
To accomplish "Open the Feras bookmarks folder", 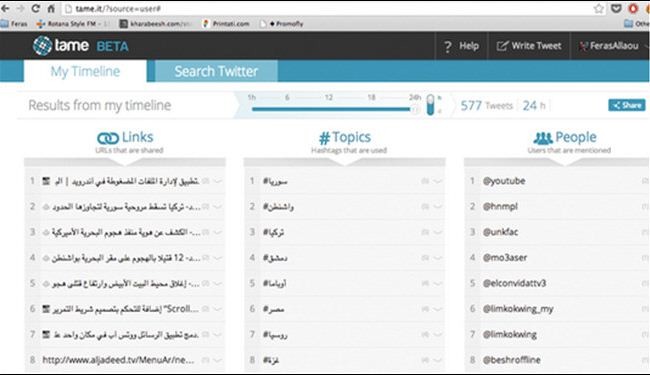I will (x=14, y=24).
